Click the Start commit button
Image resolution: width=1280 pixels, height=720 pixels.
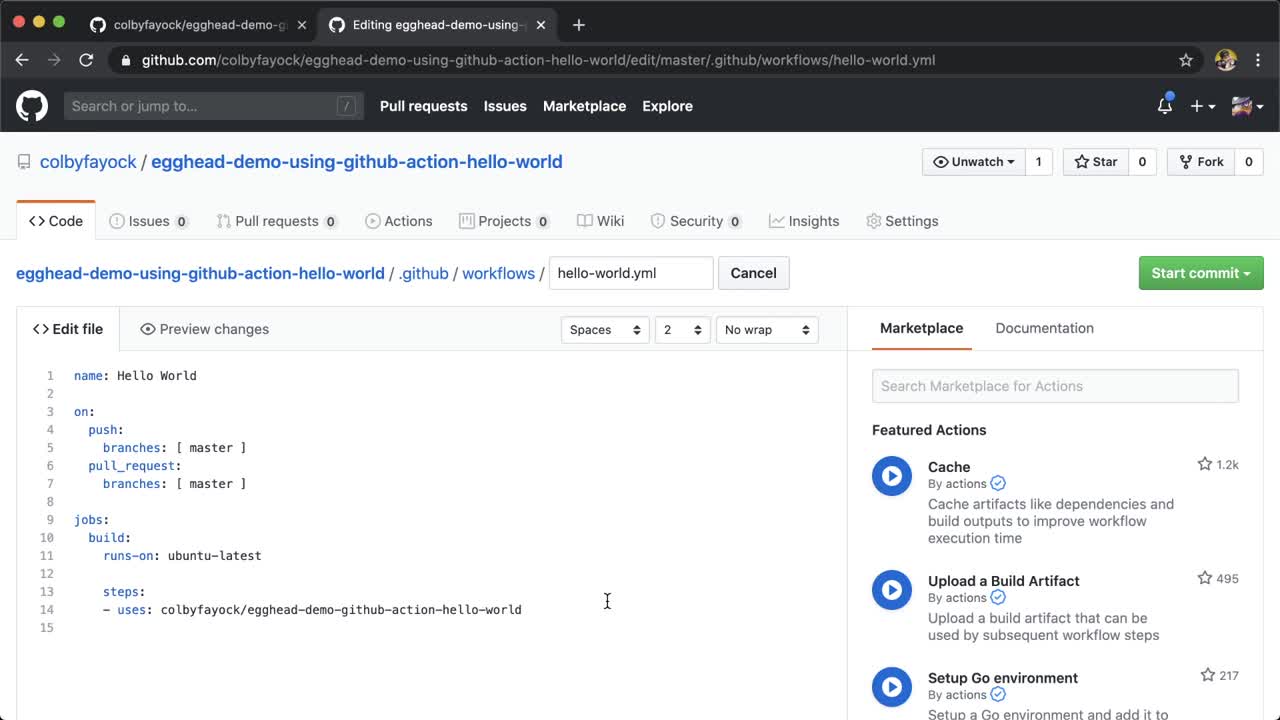(1200, 273)
